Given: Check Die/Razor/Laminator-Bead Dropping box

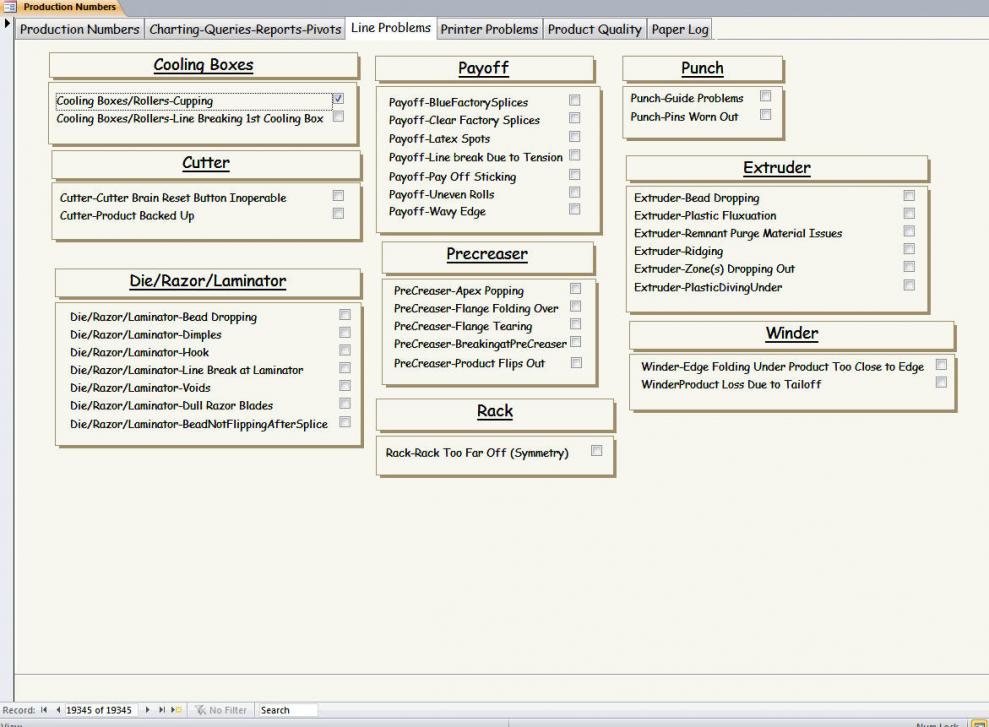Looking at the screenshot, I should click(344, 314).
